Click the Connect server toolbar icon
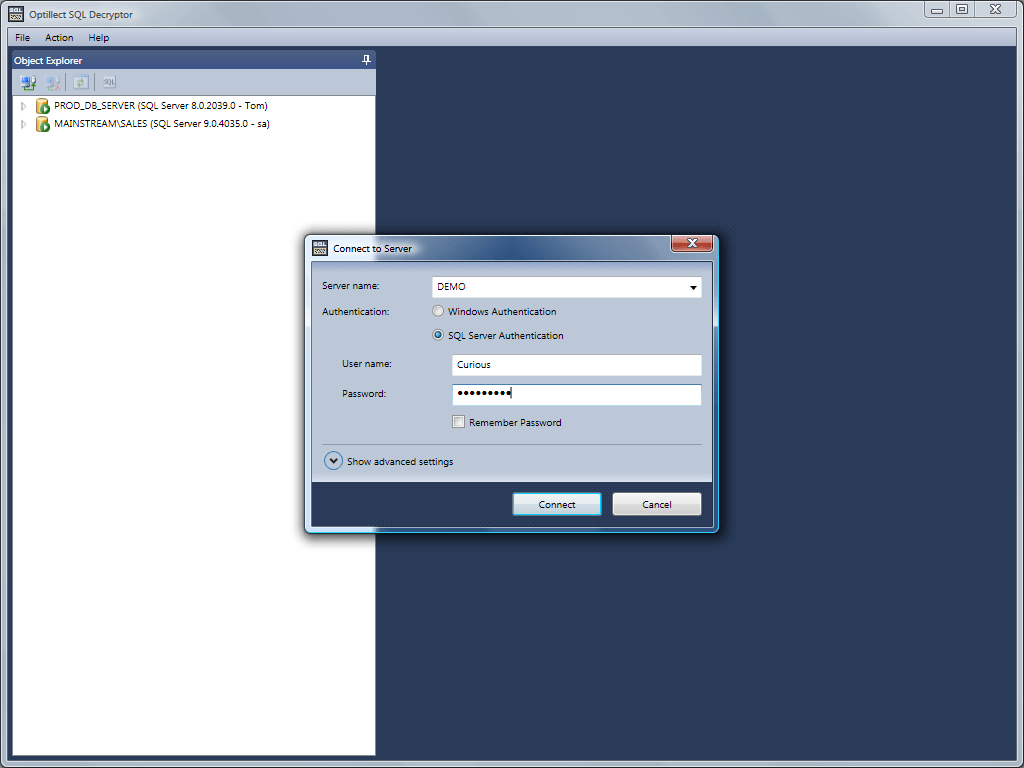1024x768 pixels. pos(27,82)
